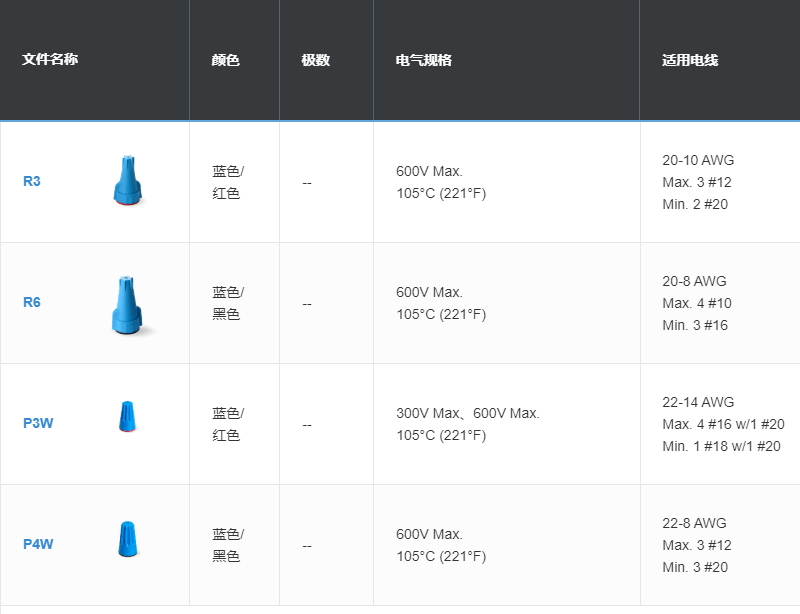Click the 颜色 column header
The height and width of the screenshot is (614, 800).
pyautogui.click(x=226, y=60)
